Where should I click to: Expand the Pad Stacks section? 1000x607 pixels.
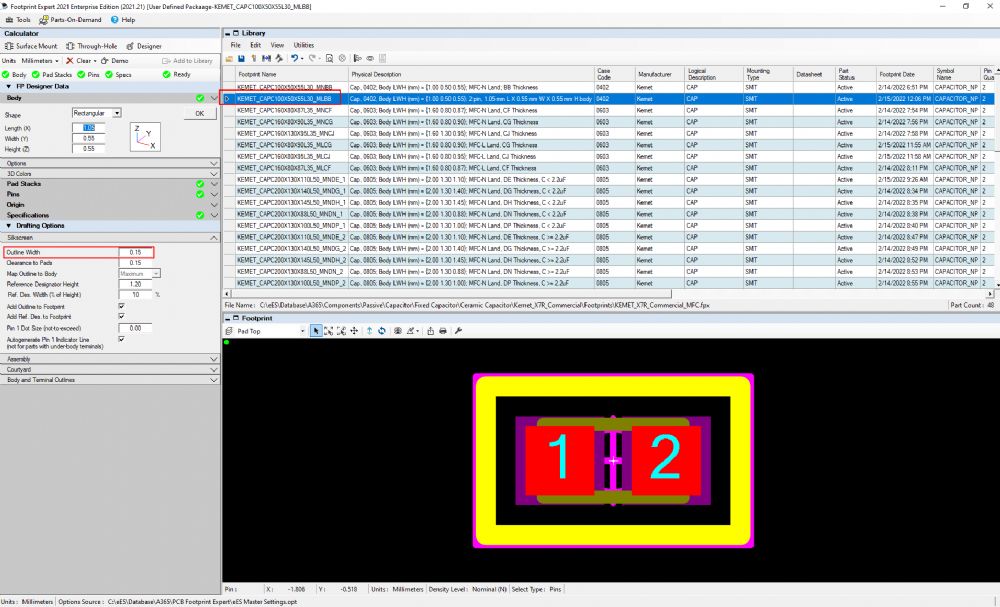click(x=214, y=184)
